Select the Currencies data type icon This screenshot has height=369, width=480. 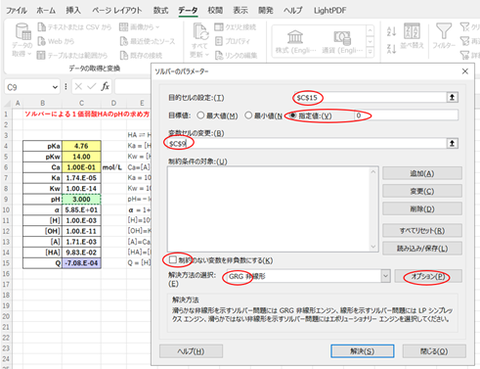coord(342,38)
